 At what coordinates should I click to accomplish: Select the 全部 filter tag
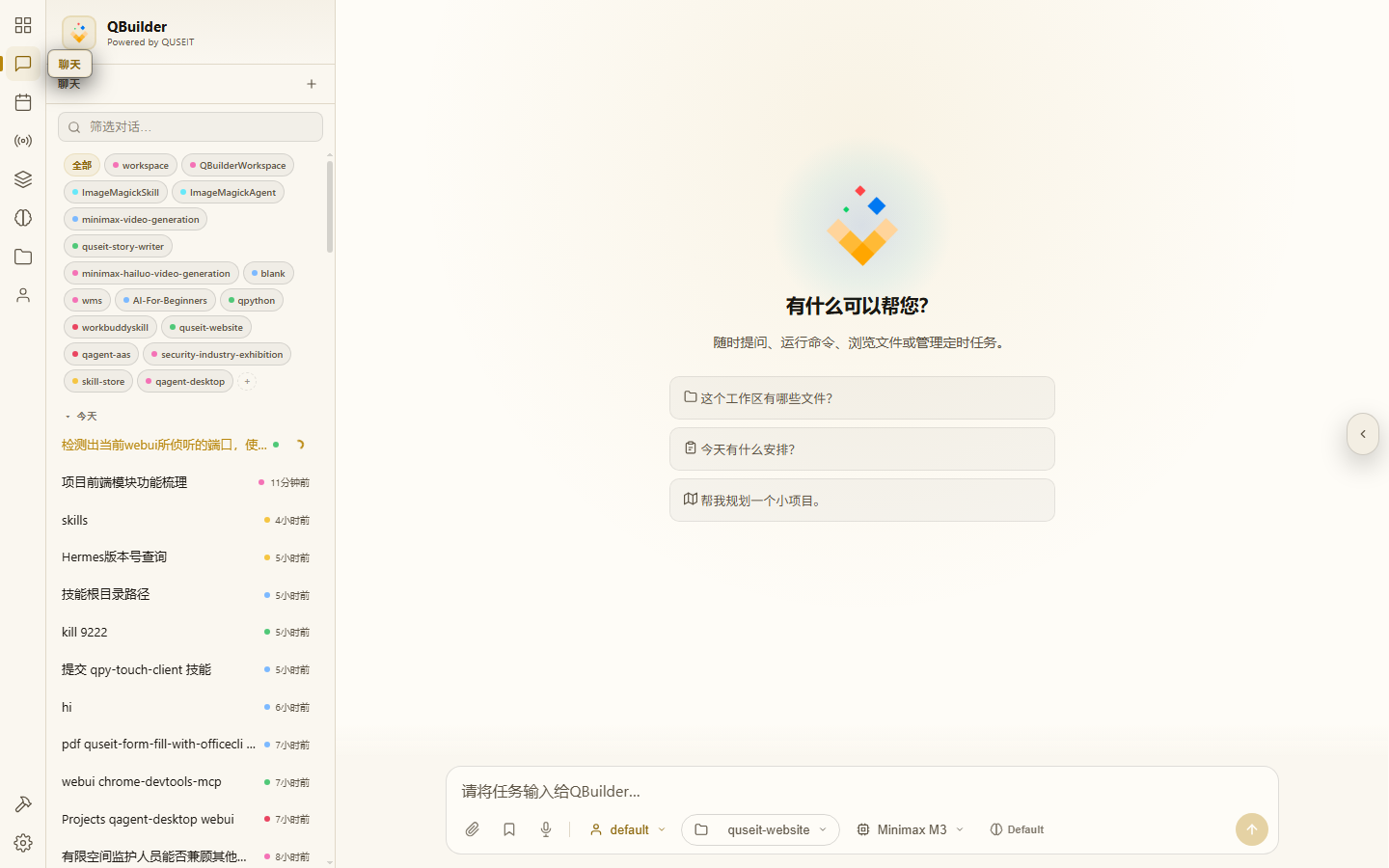point(82,165)
